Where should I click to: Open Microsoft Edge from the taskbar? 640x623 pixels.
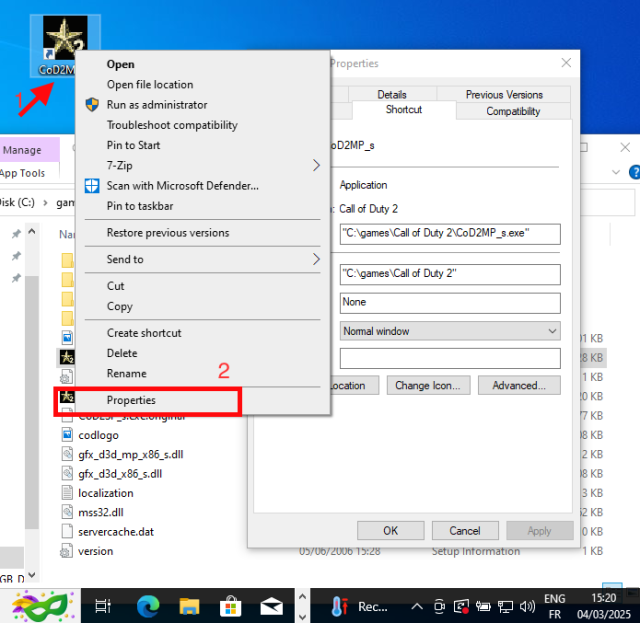(x=148, y=606)
